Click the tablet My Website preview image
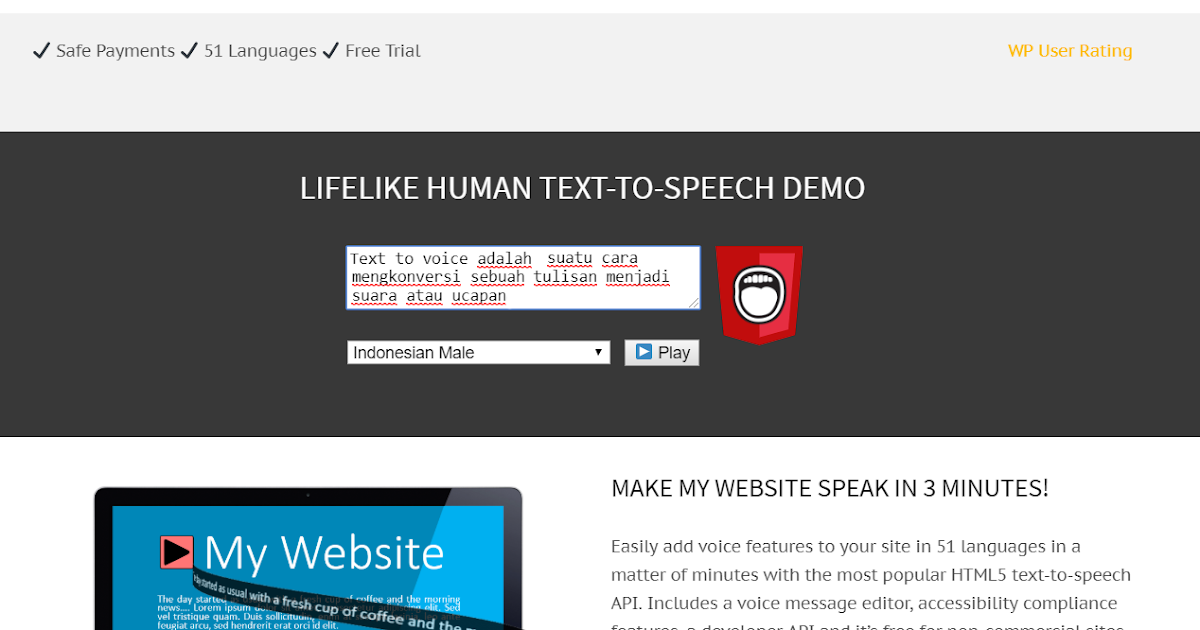This screenshot has width=1200, height=630. coord(308,558)
